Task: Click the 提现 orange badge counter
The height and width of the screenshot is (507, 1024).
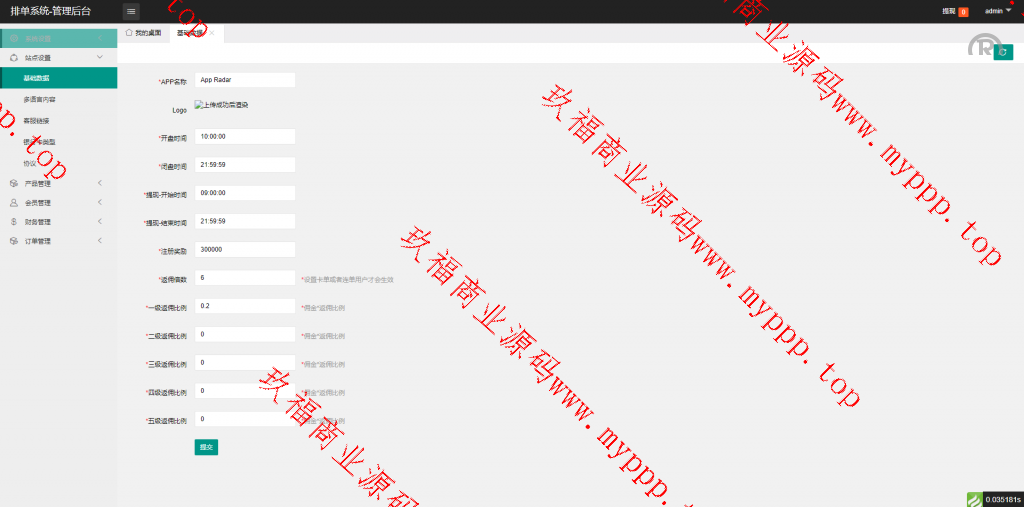Action: (x=963, y=12)
